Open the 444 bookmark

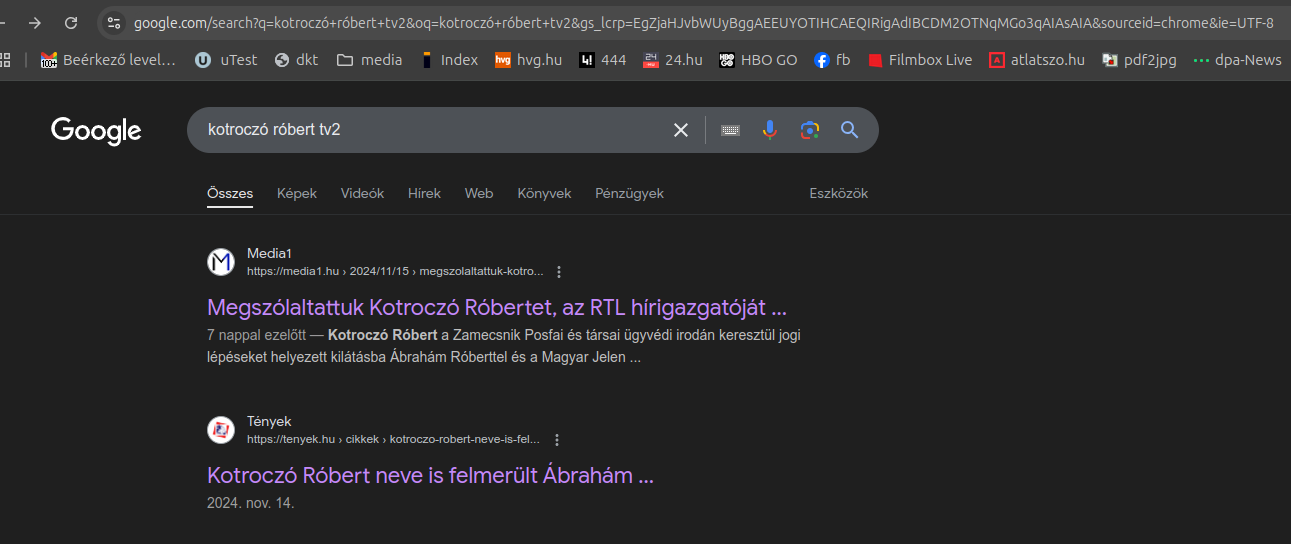coord(603,60)
